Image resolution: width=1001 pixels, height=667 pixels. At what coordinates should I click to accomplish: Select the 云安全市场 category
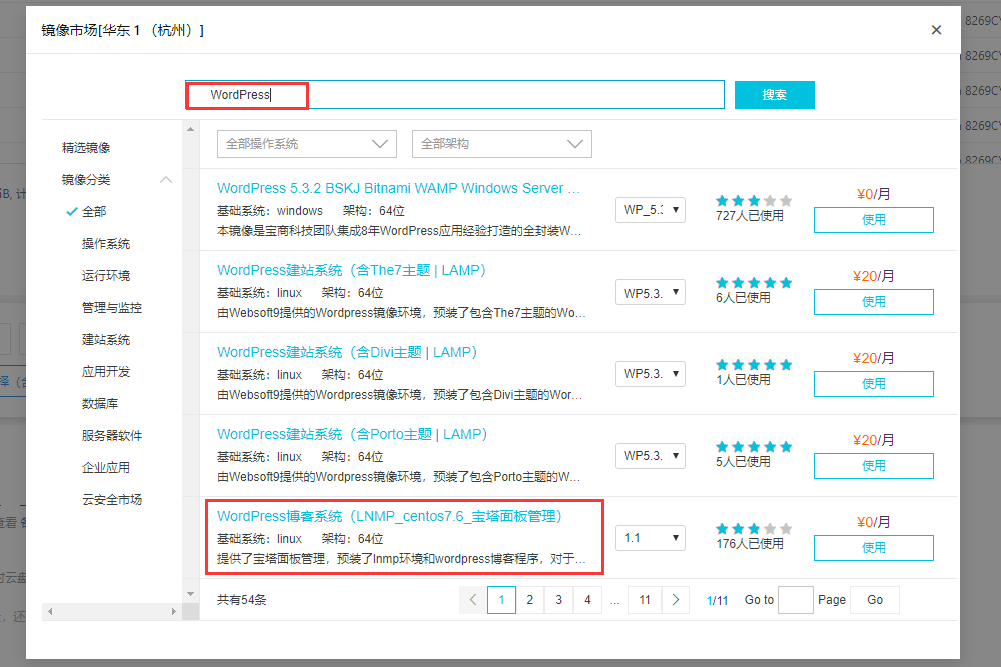click(112, 499)
